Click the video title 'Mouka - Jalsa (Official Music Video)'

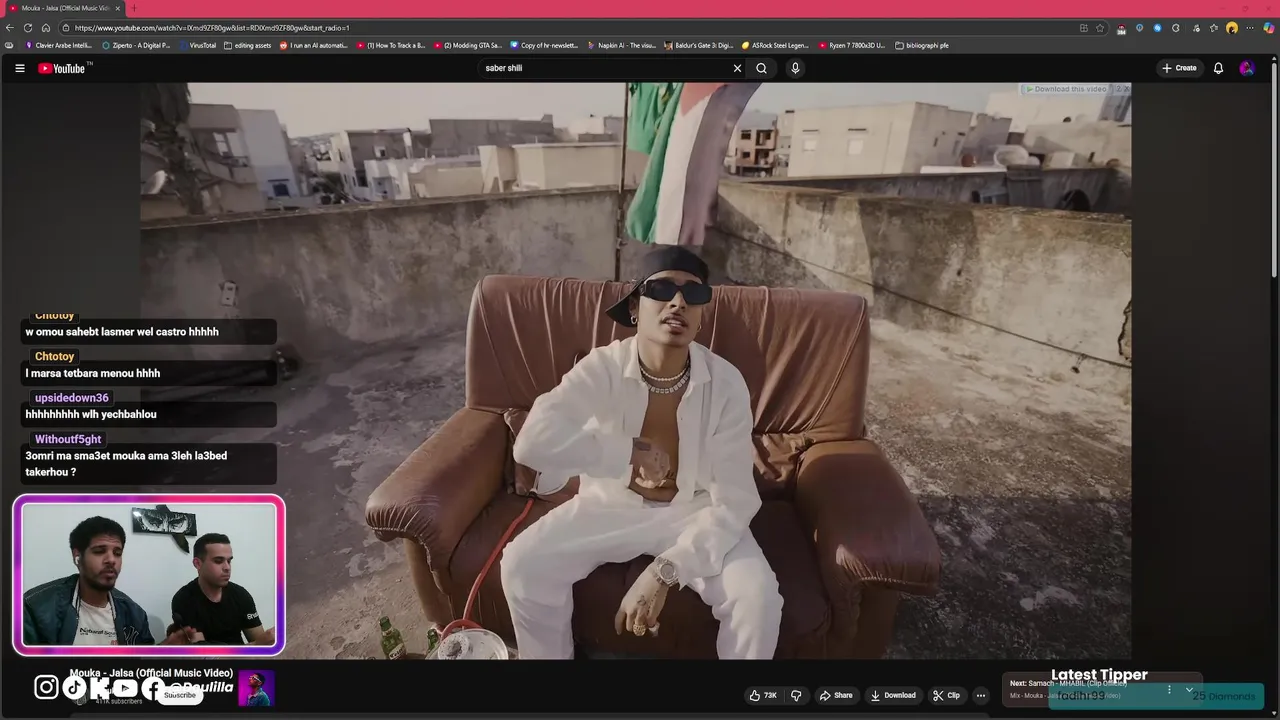[151, 673]
